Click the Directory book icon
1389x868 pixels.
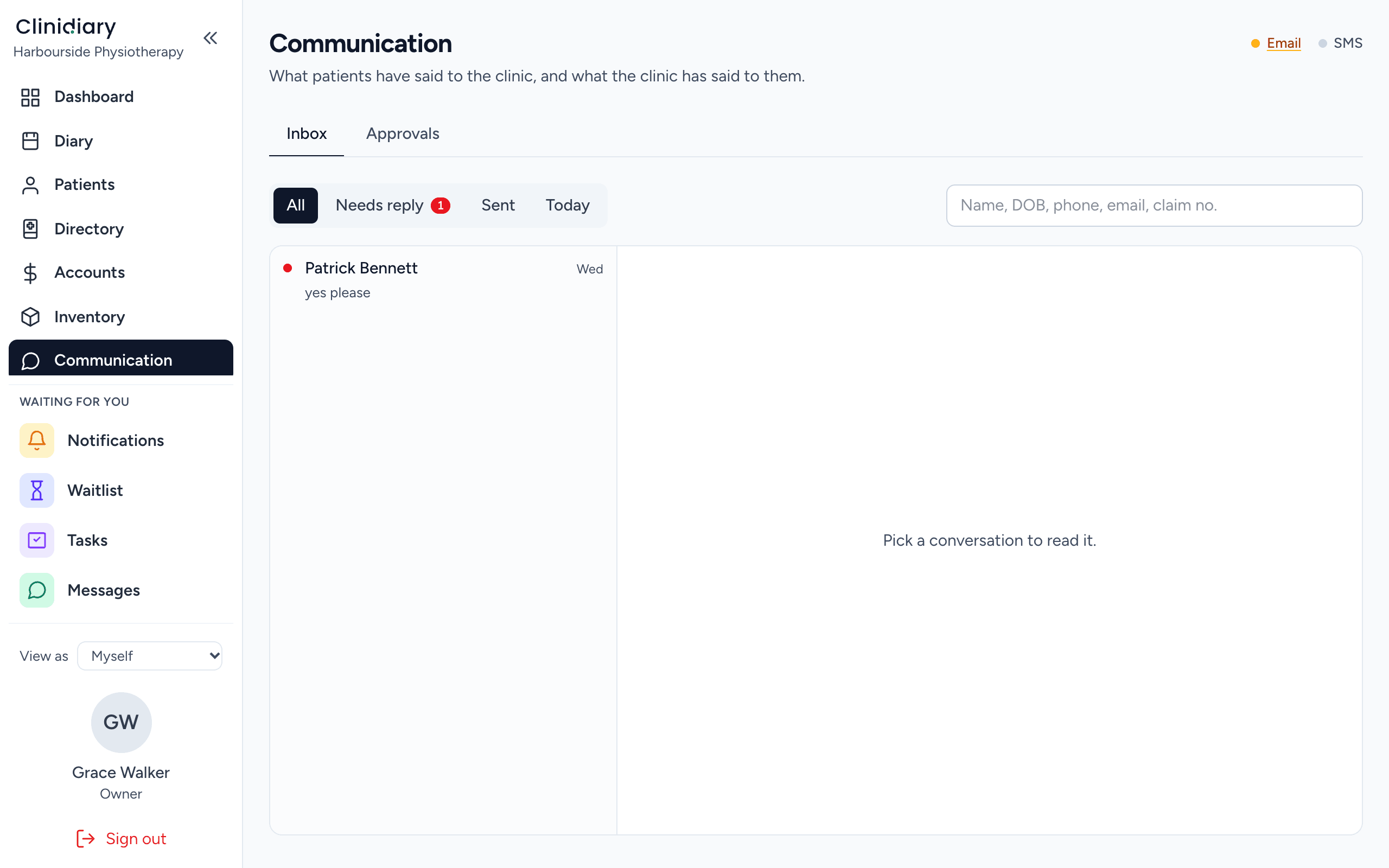[x=30, y=229]
